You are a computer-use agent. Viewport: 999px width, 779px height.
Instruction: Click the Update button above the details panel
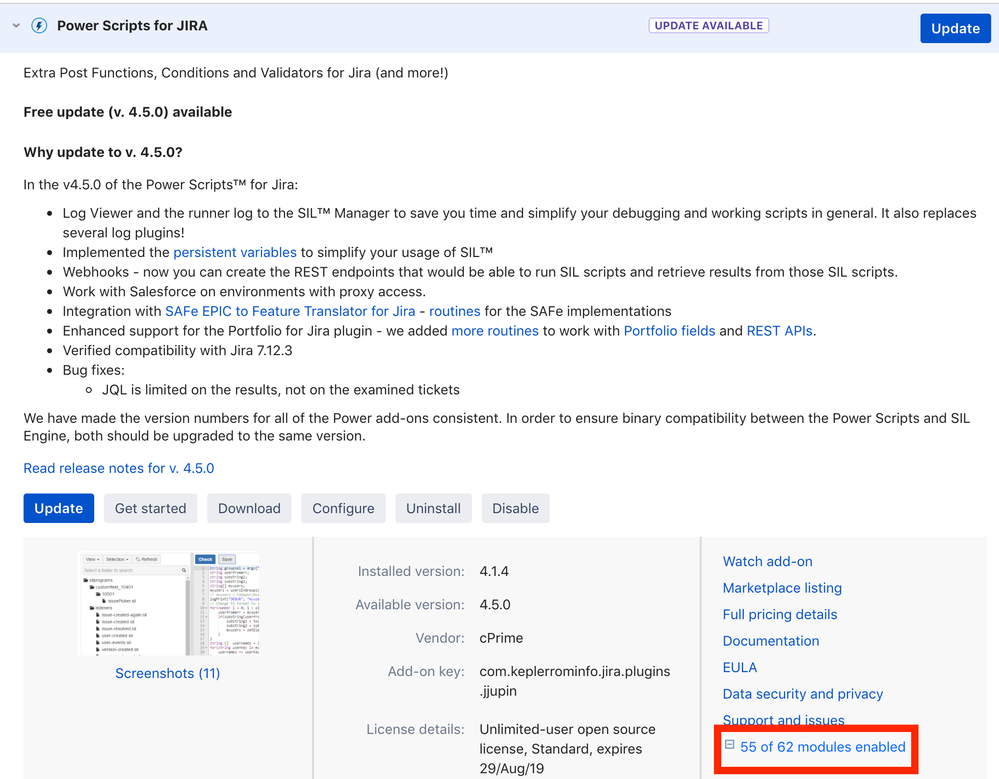pyautogui.click(x=59, y=508)
